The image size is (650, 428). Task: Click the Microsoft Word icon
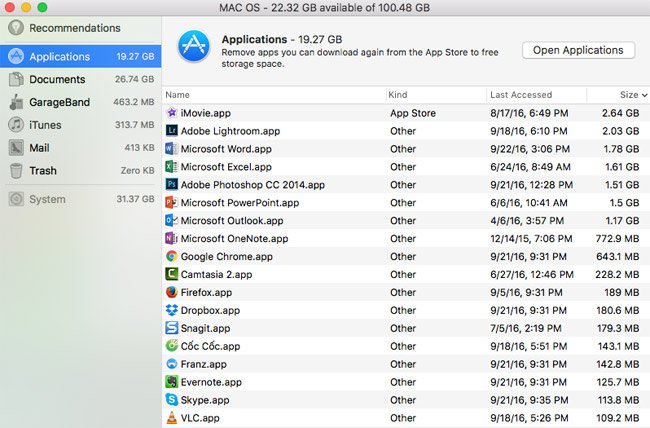click(172, 148)
